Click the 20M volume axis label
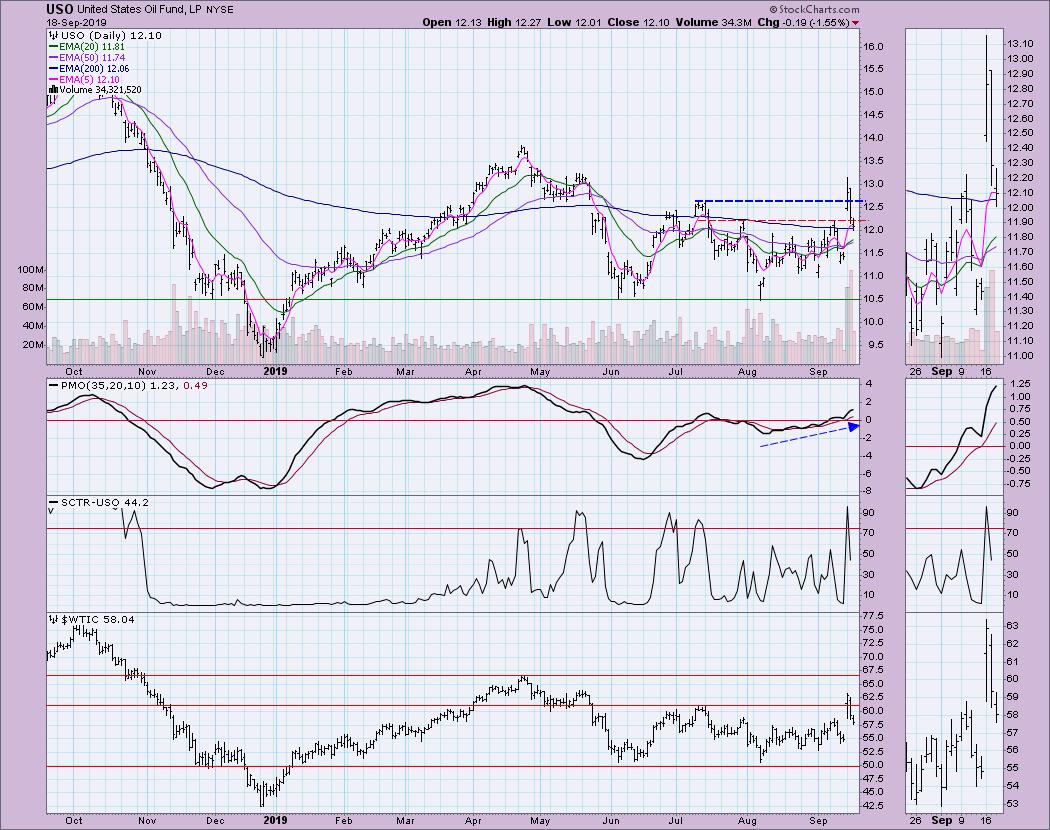The width and height of the screenshot is (1050, 830). click(33, 344)
